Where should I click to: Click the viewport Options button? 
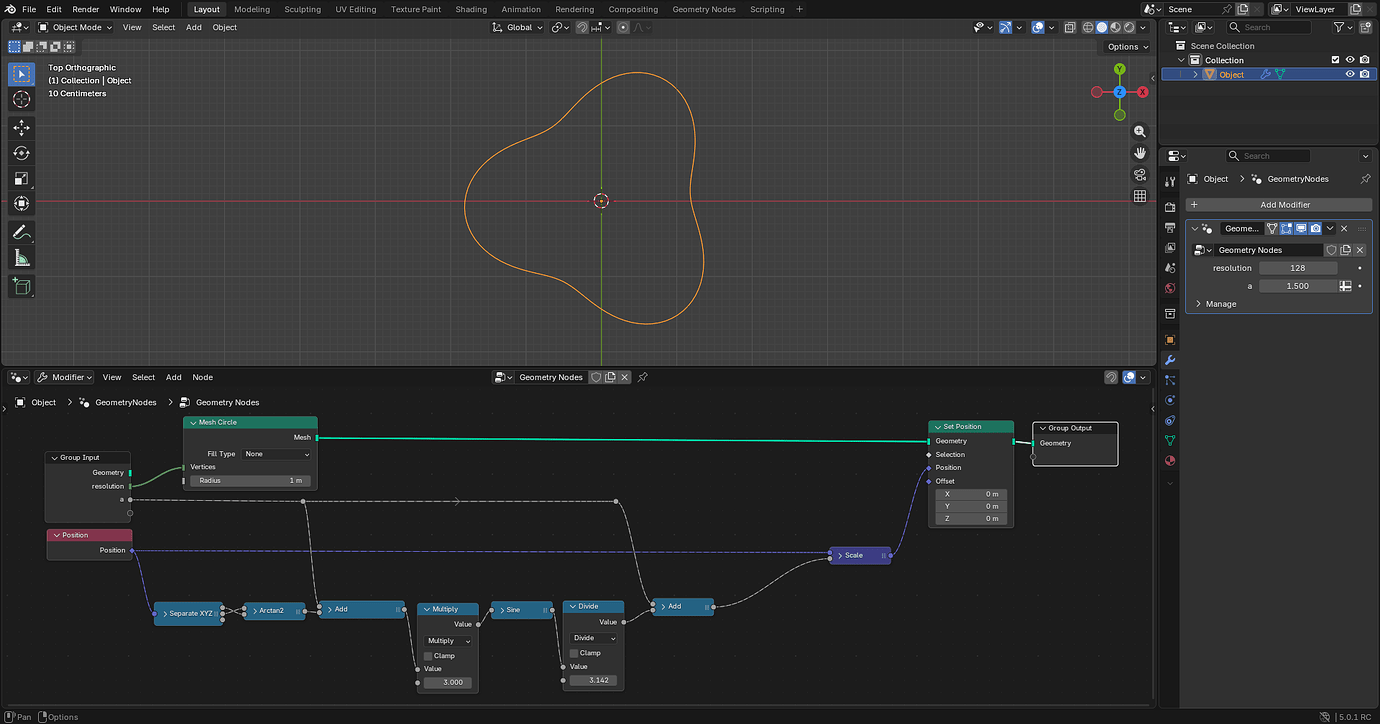click(x=1127, y=46)
